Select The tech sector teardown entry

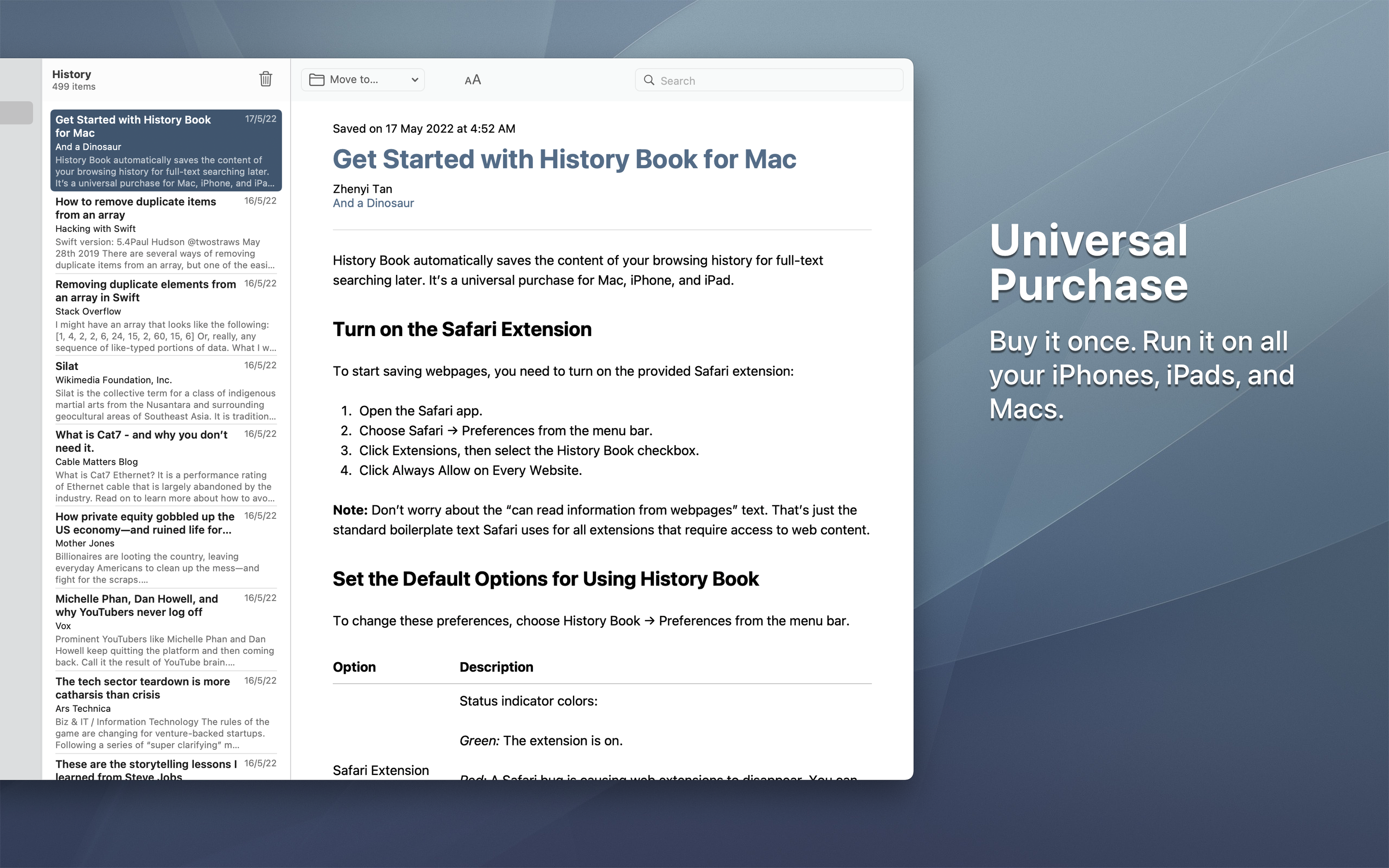(x=166, y=712)
